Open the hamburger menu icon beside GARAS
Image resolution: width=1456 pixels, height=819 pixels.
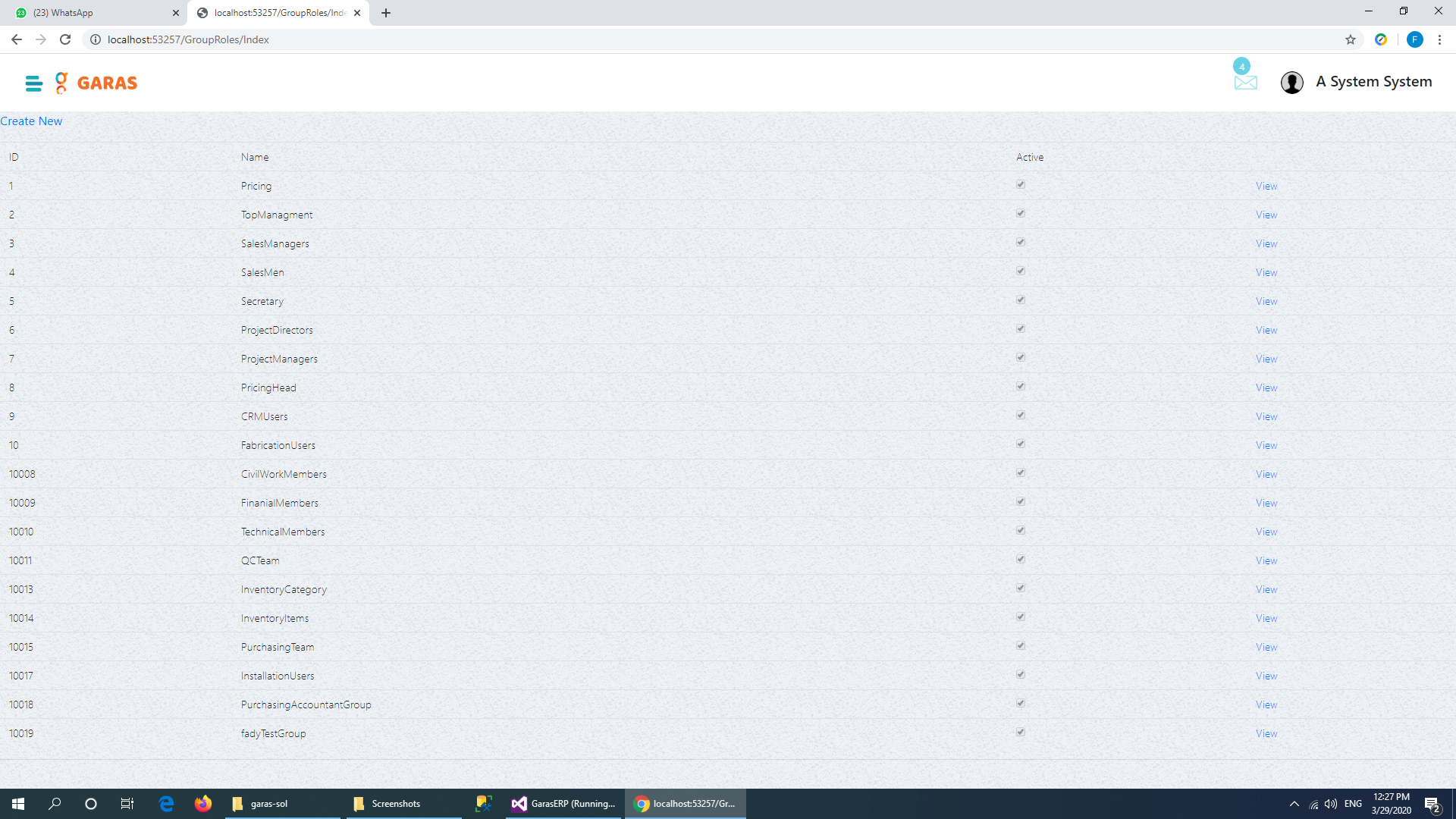coord(33,83)
